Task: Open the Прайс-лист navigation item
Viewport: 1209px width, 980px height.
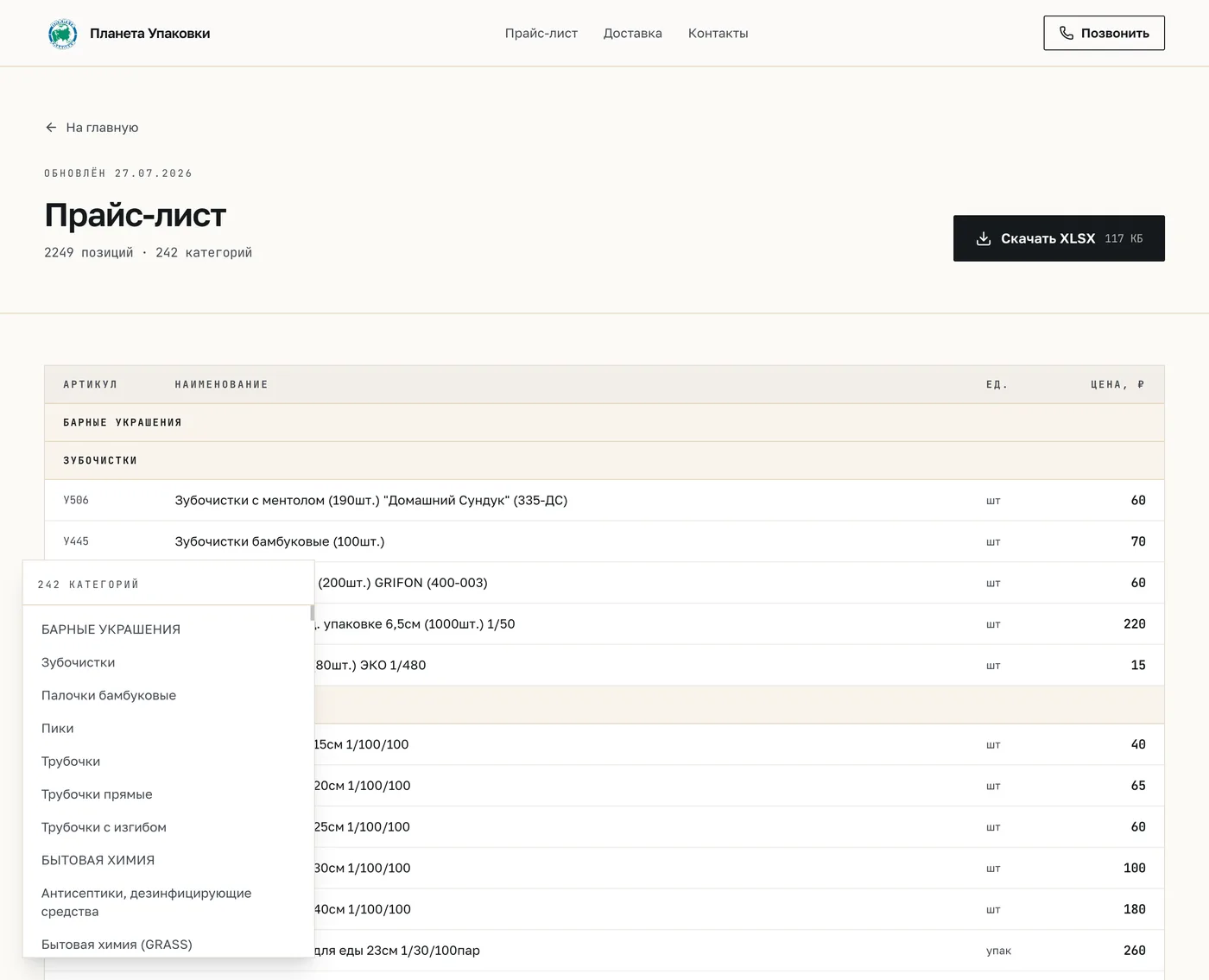Action: click(x=541, y=33)
